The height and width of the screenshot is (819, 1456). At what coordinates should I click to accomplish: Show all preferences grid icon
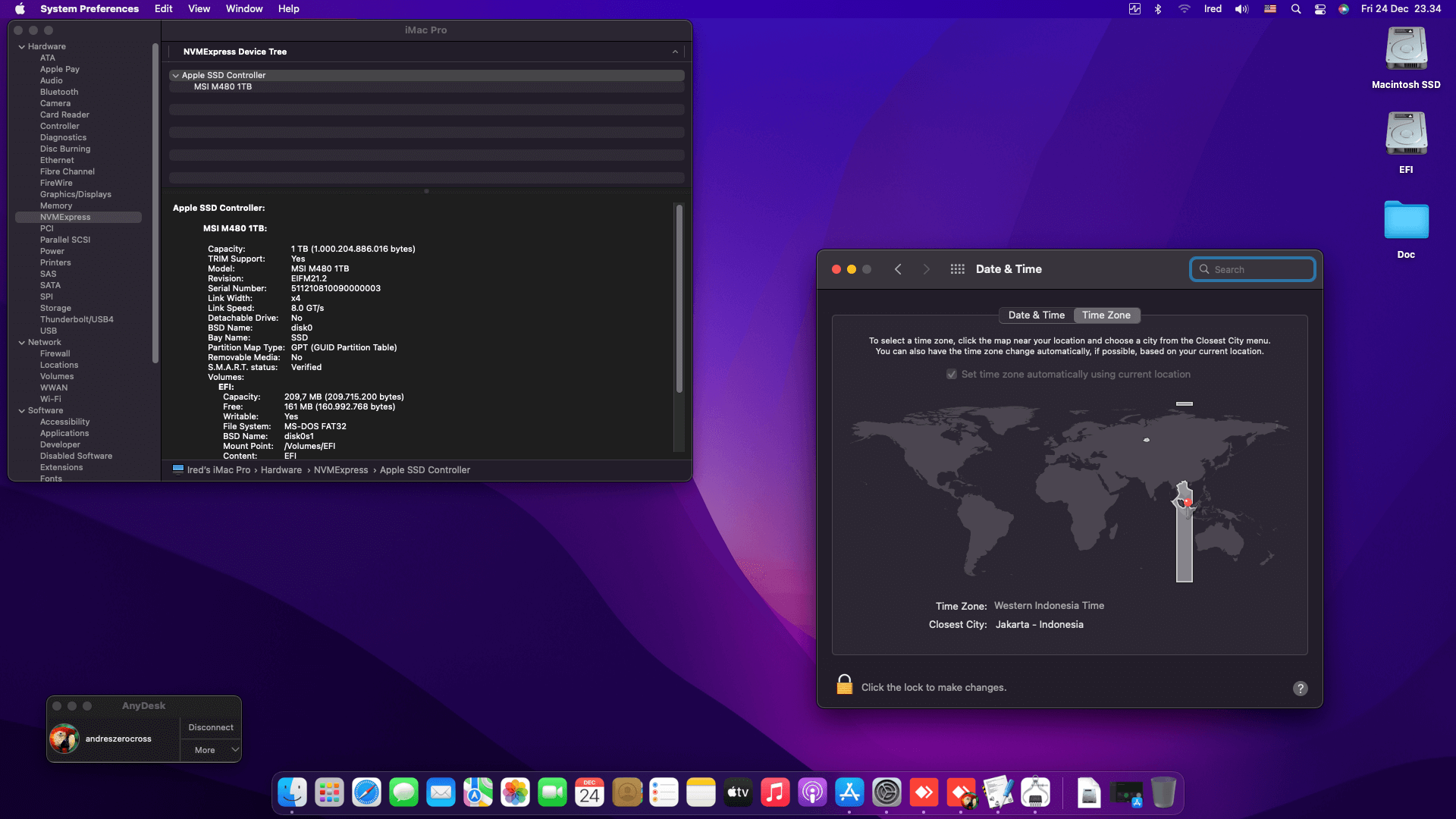pos(957,269)
